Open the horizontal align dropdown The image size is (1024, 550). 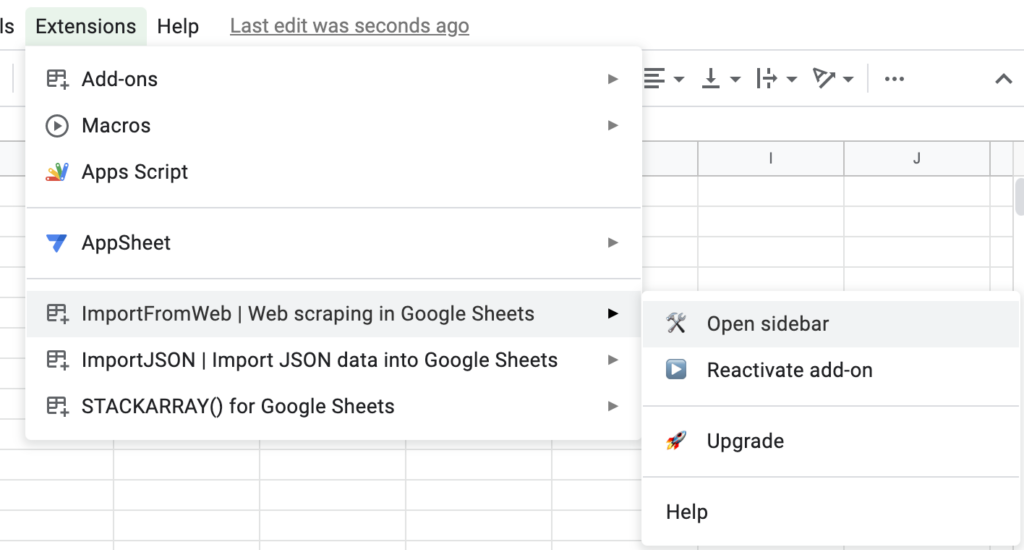(x=664, y=79)
